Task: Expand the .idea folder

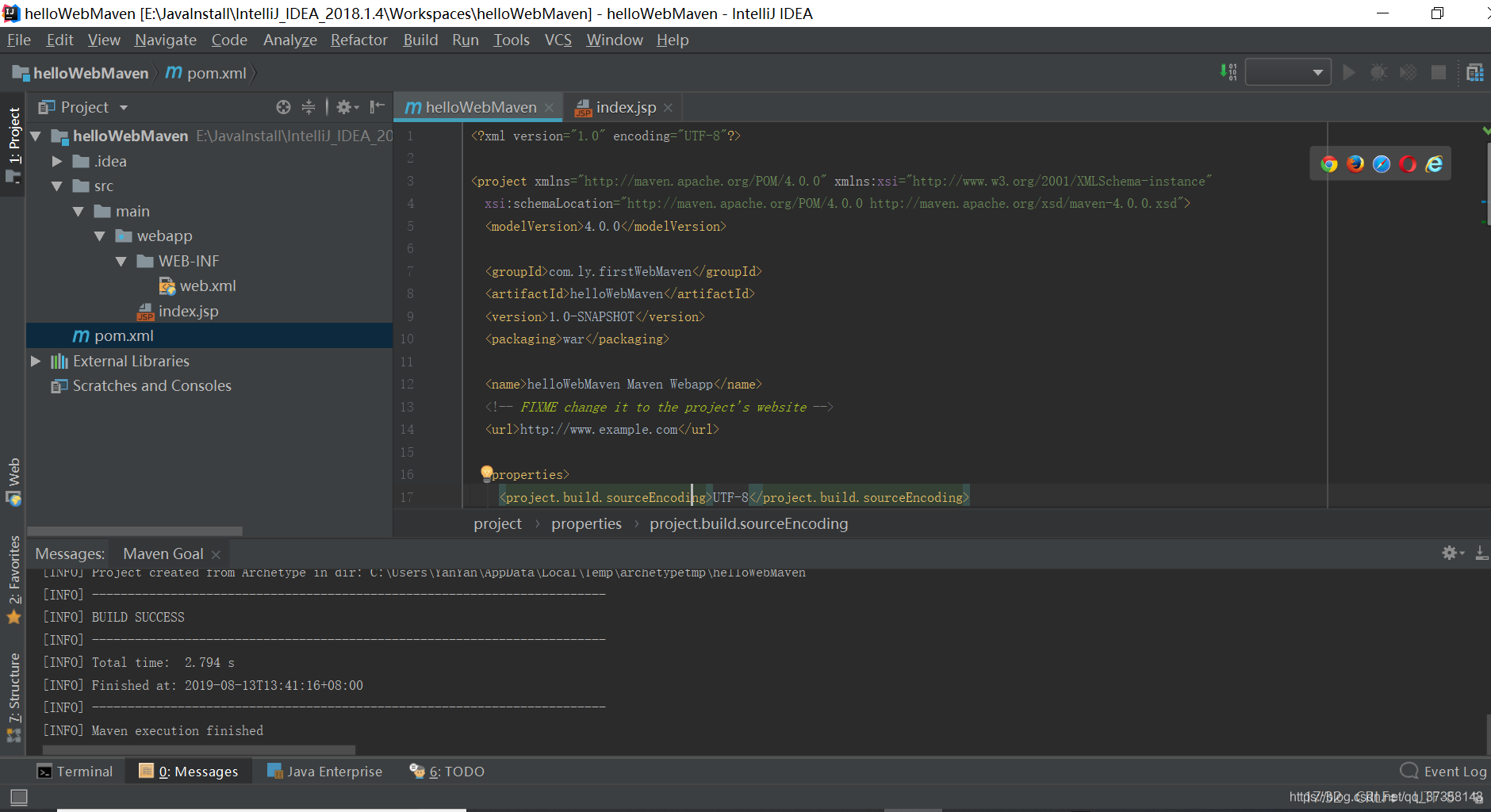Action: click(x=57, y=161)
